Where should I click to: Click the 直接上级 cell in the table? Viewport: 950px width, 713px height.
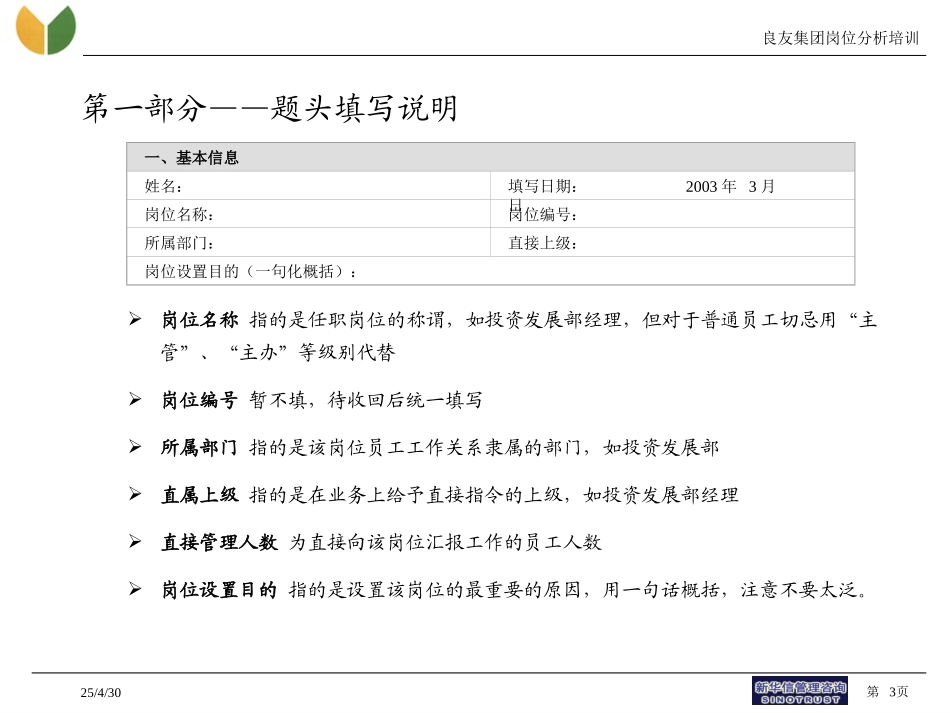673,243
